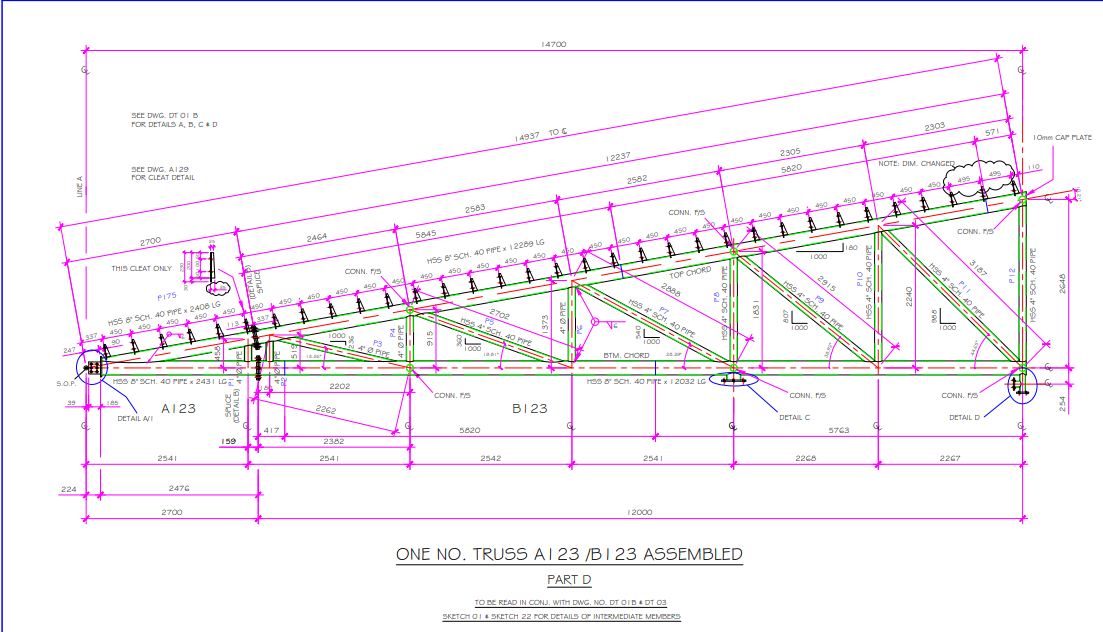
Task: Select the 3187 diagonal dimension
Action: click(978, 268)
